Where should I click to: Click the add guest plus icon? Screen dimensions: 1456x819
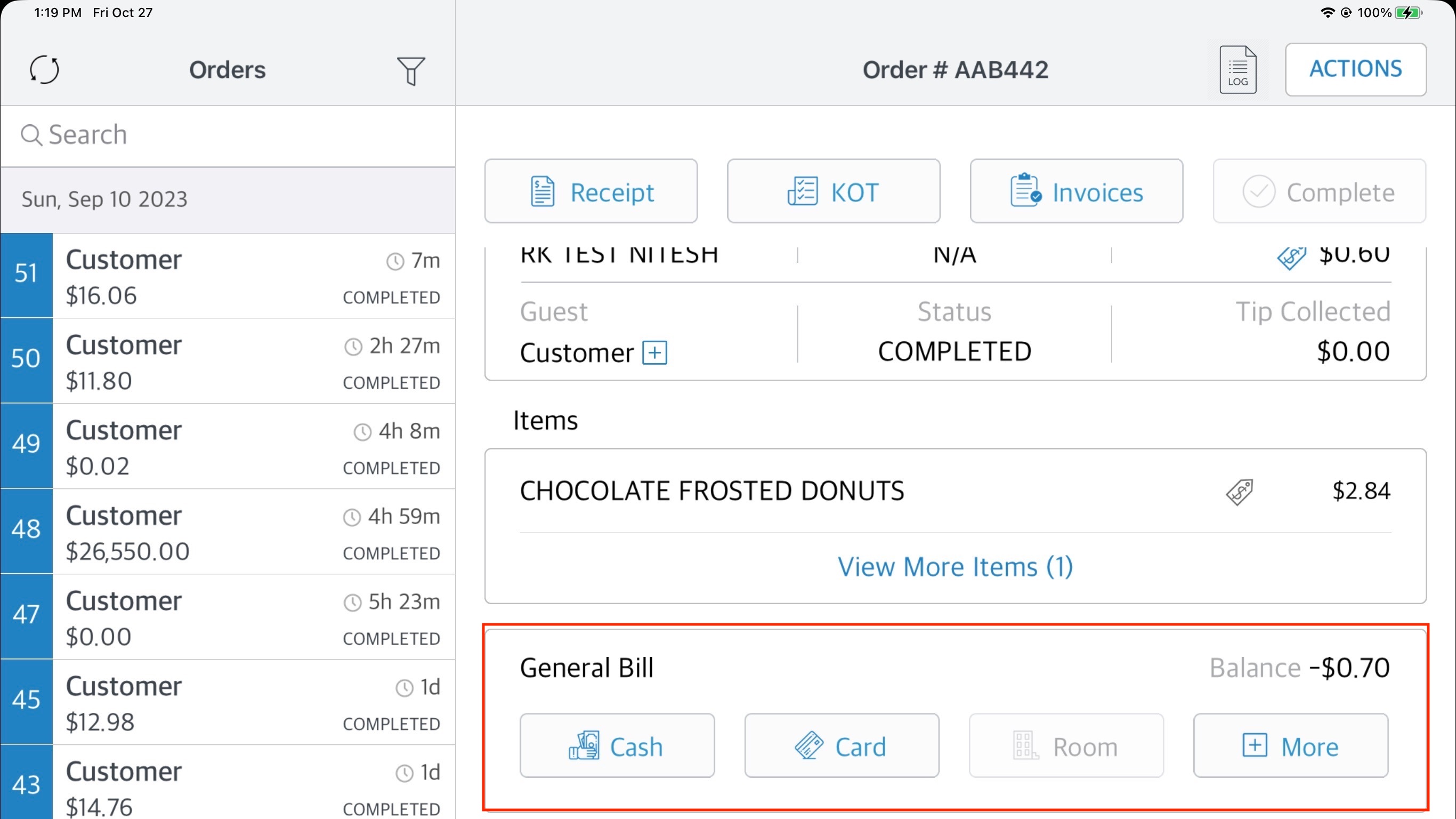click(x=654, y=353)
